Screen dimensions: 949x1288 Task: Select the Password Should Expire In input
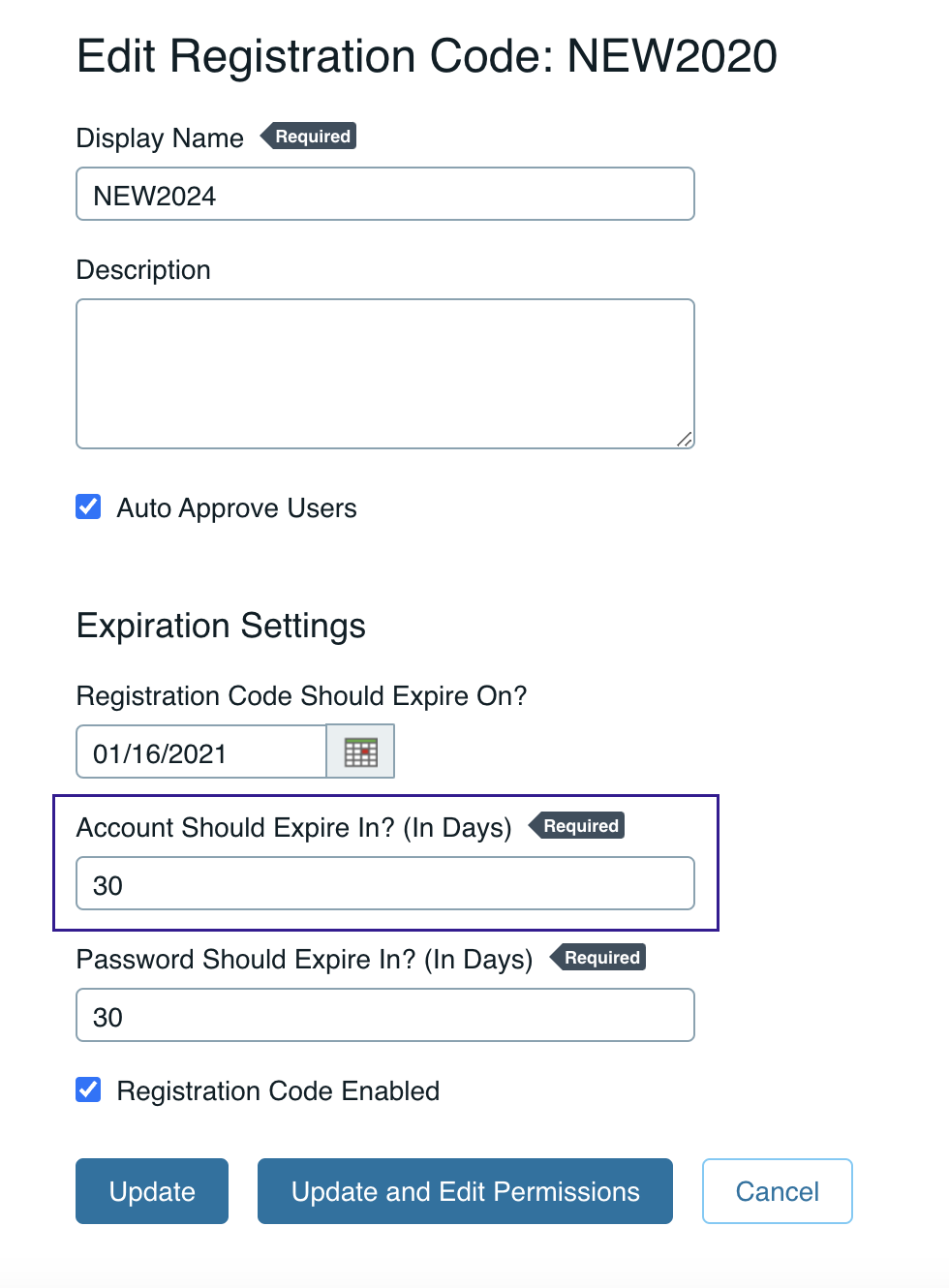pyautogui.click(x=384, y=1016)
